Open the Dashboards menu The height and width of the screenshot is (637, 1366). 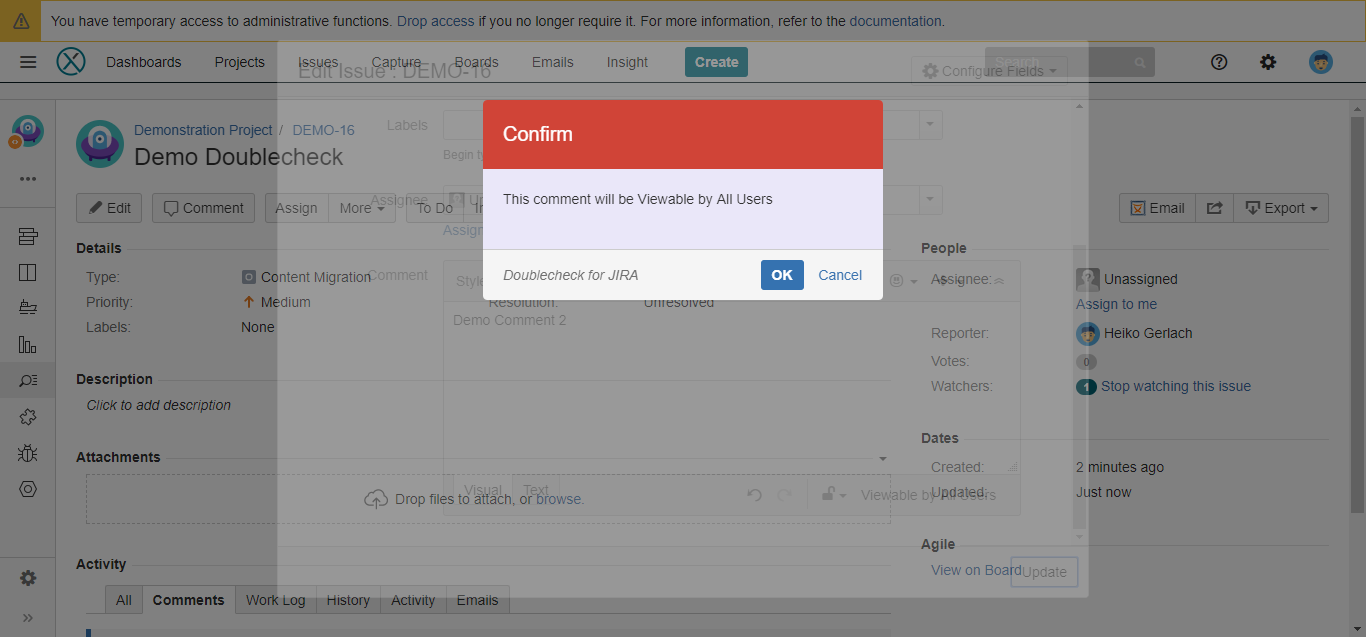(x=144, y=62)
